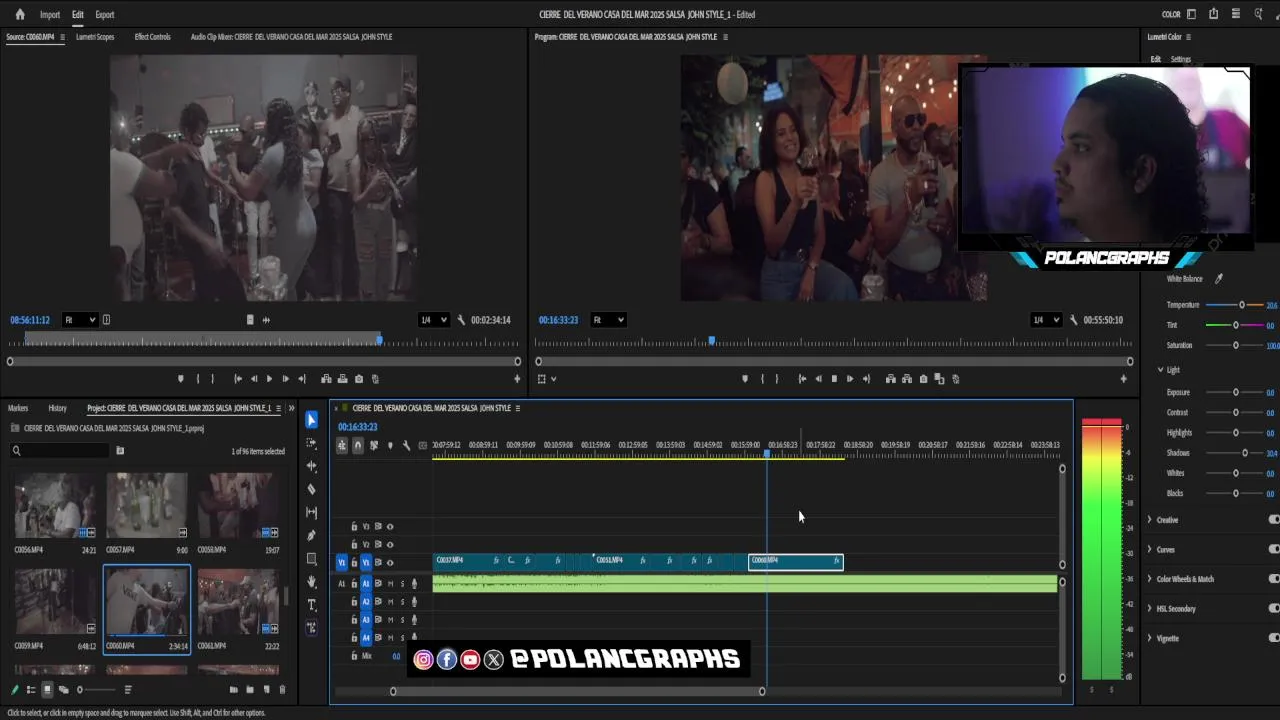Activate the Pen tool

point(311,535)
